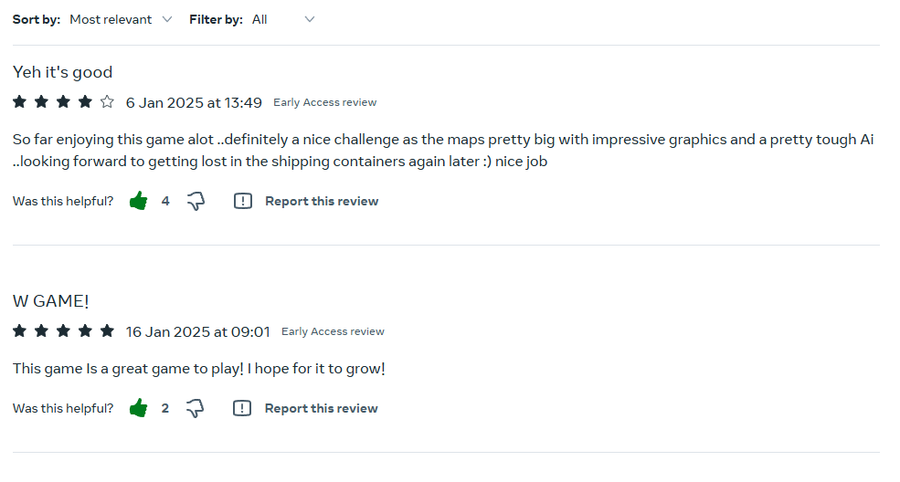This screenshot has height=482, width=900.
Task: Click the Early Access review label dated 16 Jan
Action: (x=332, y=331)
